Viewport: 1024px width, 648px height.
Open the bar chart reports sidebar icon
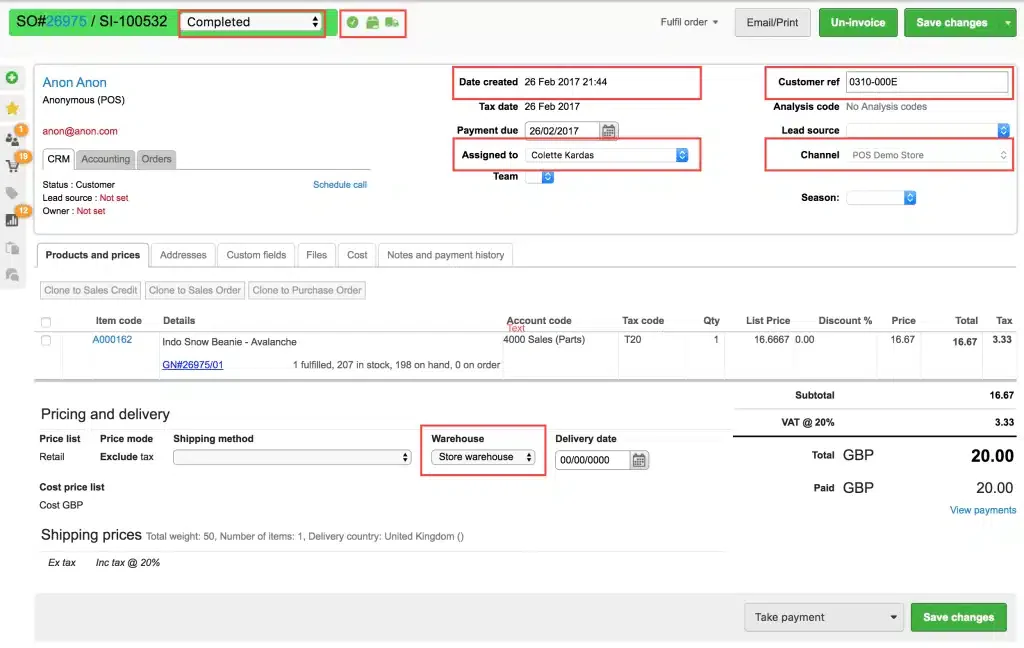(x=12, y=220)
